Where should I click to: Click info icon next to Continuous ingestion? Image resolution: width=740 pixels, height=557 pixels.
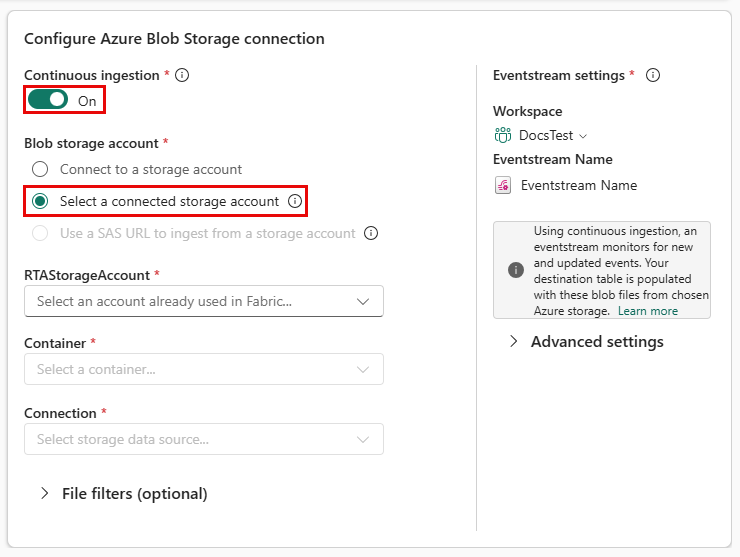pos(182,75)
